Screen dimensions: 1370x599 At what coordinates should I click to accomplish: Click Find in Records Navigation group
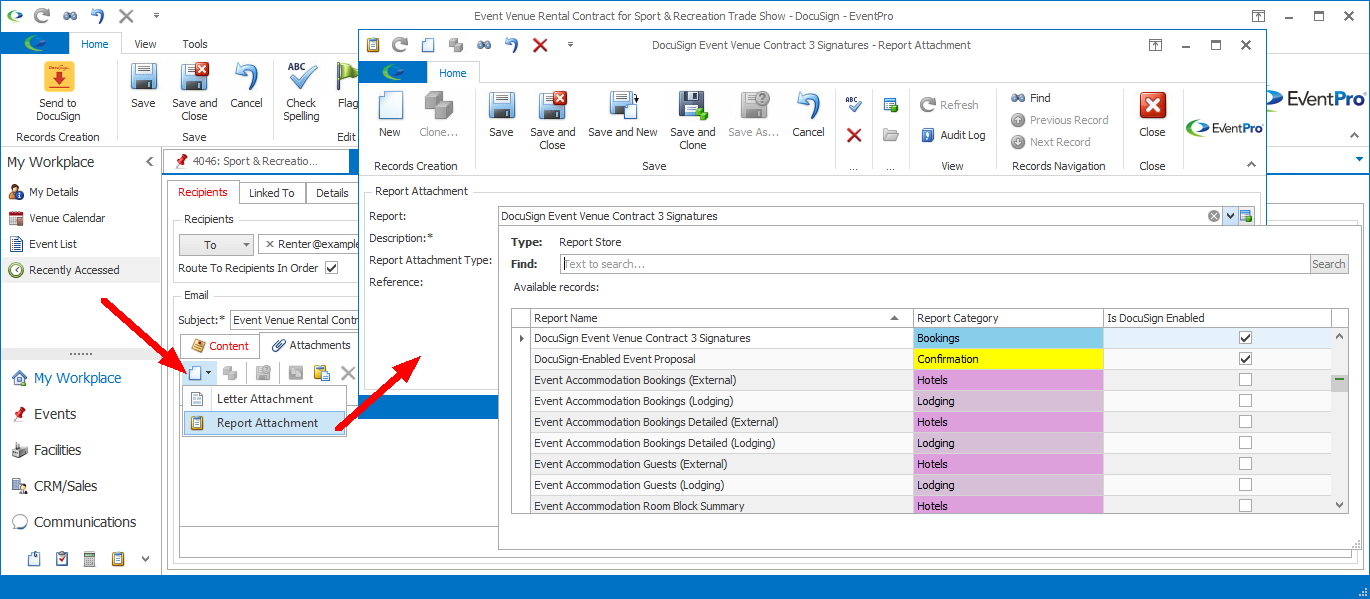1030,98
